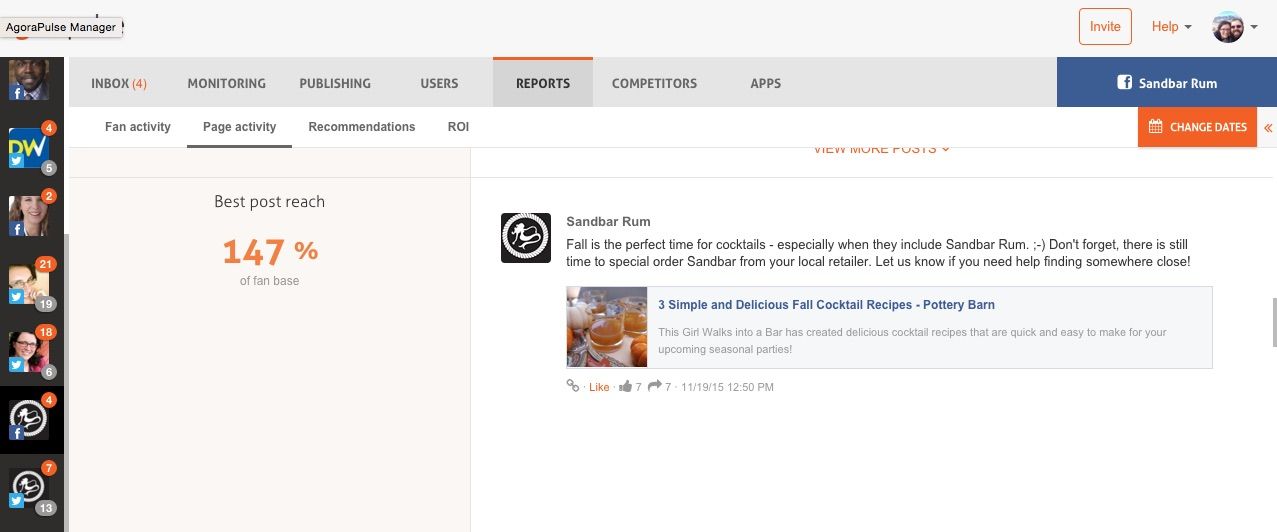The image size is (1277, 532).
Task: Select the sidebar profile with badge 18
Action: (x=29, y=350)
